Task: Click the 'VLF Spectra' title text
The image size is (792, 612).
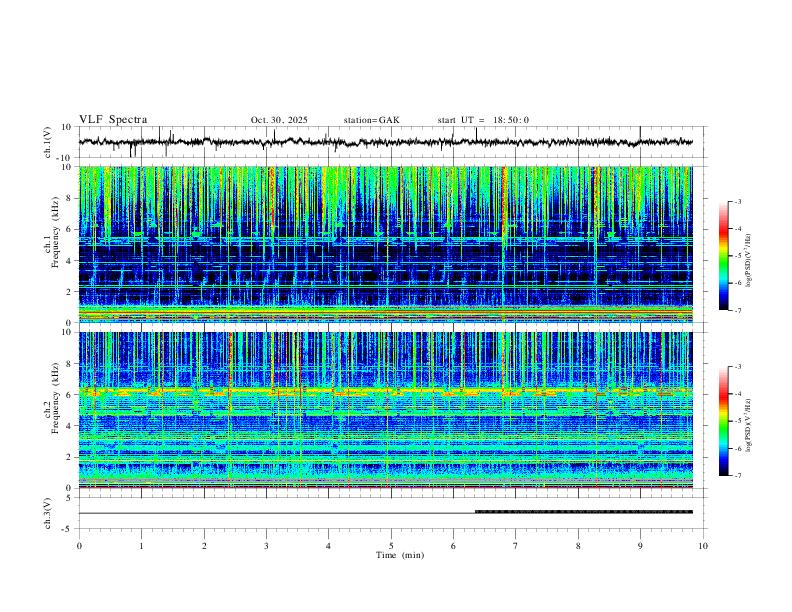Action: tap(113, 119)
